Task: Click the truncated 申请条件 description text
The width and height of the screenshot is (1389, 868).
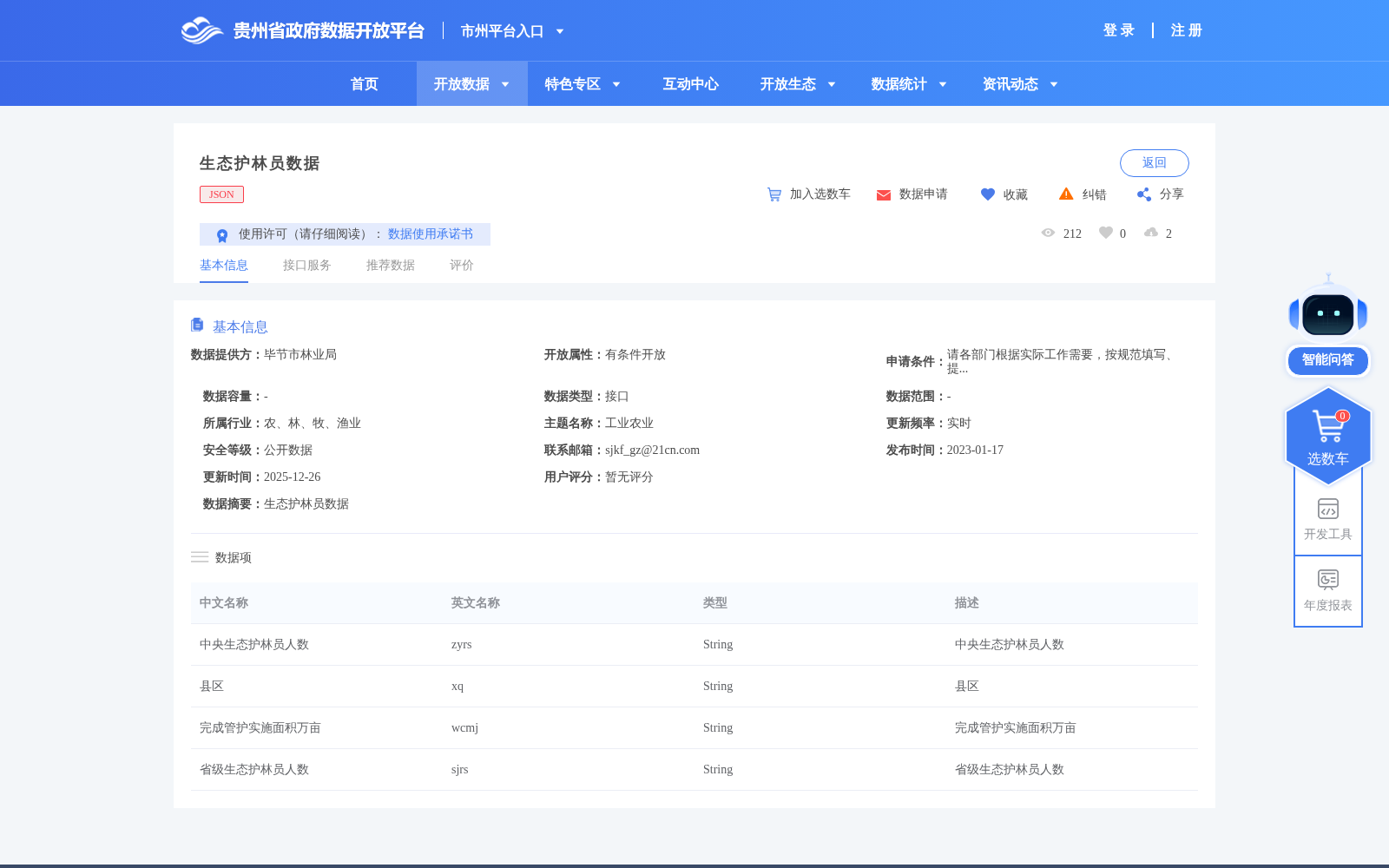Action: pyautogui.click(x=1063, y=362)
